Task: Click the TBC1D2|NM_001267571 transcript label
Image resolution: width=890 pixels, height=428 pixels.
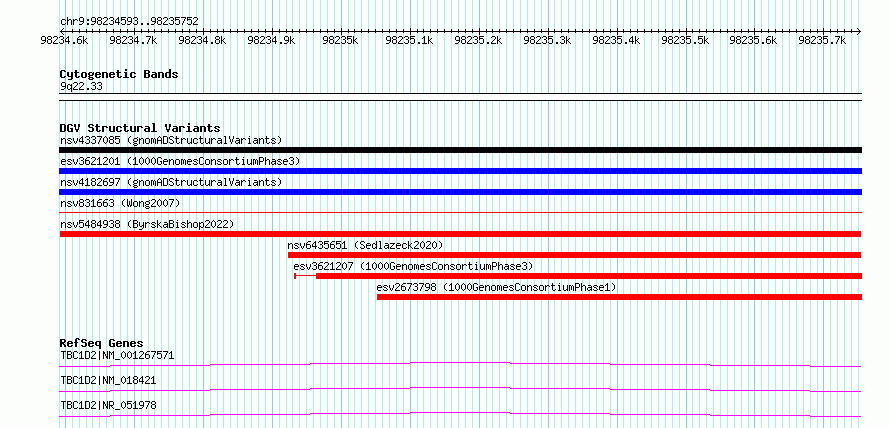Action: click(117, 356)
